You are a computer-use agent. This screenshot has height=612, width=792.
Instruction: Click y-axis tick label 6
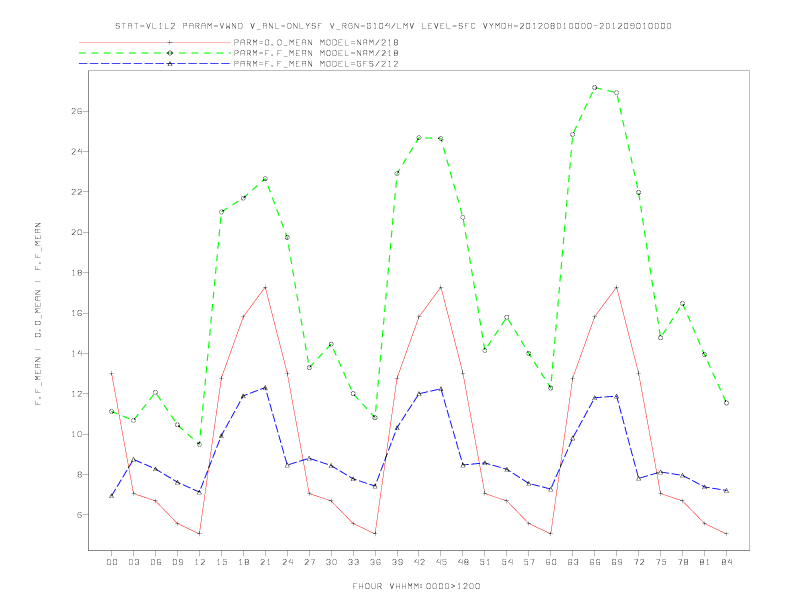79,515
